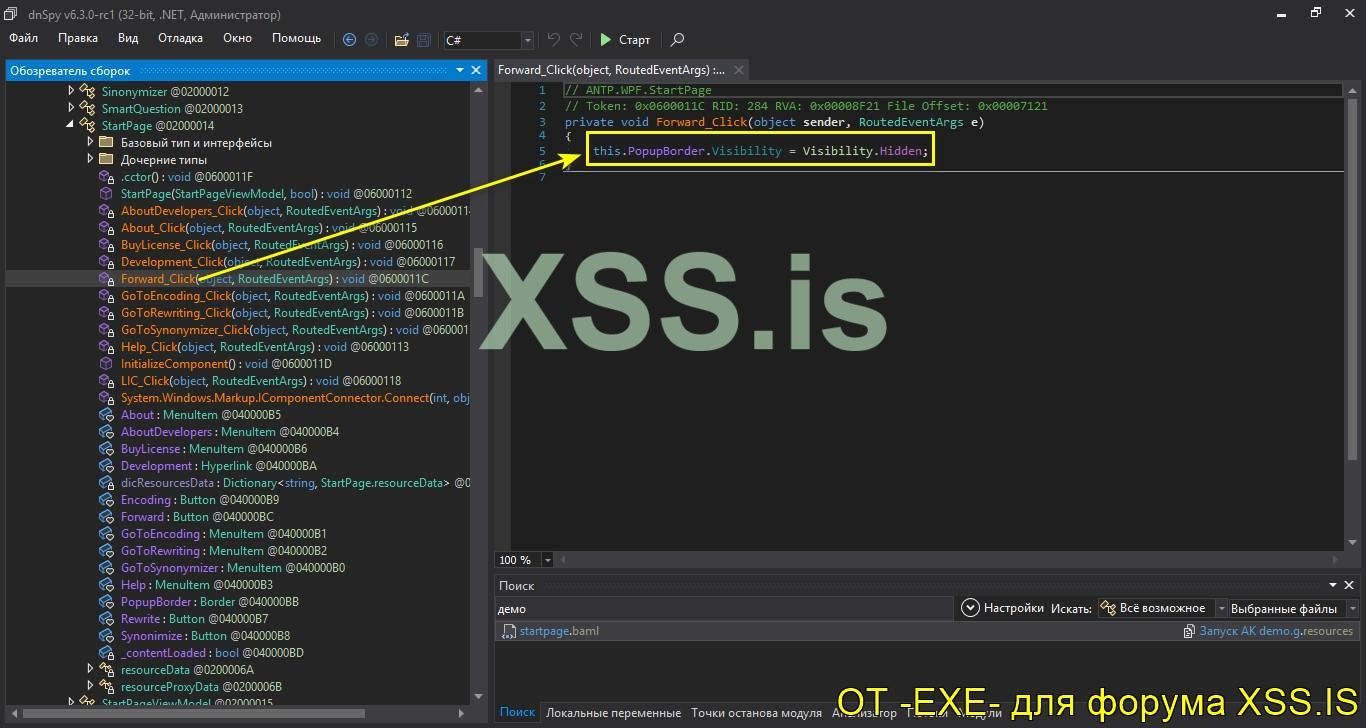
Task: Close the Обозреватель сборок panel
Action: pyautogui.click(x=476, y=70)
